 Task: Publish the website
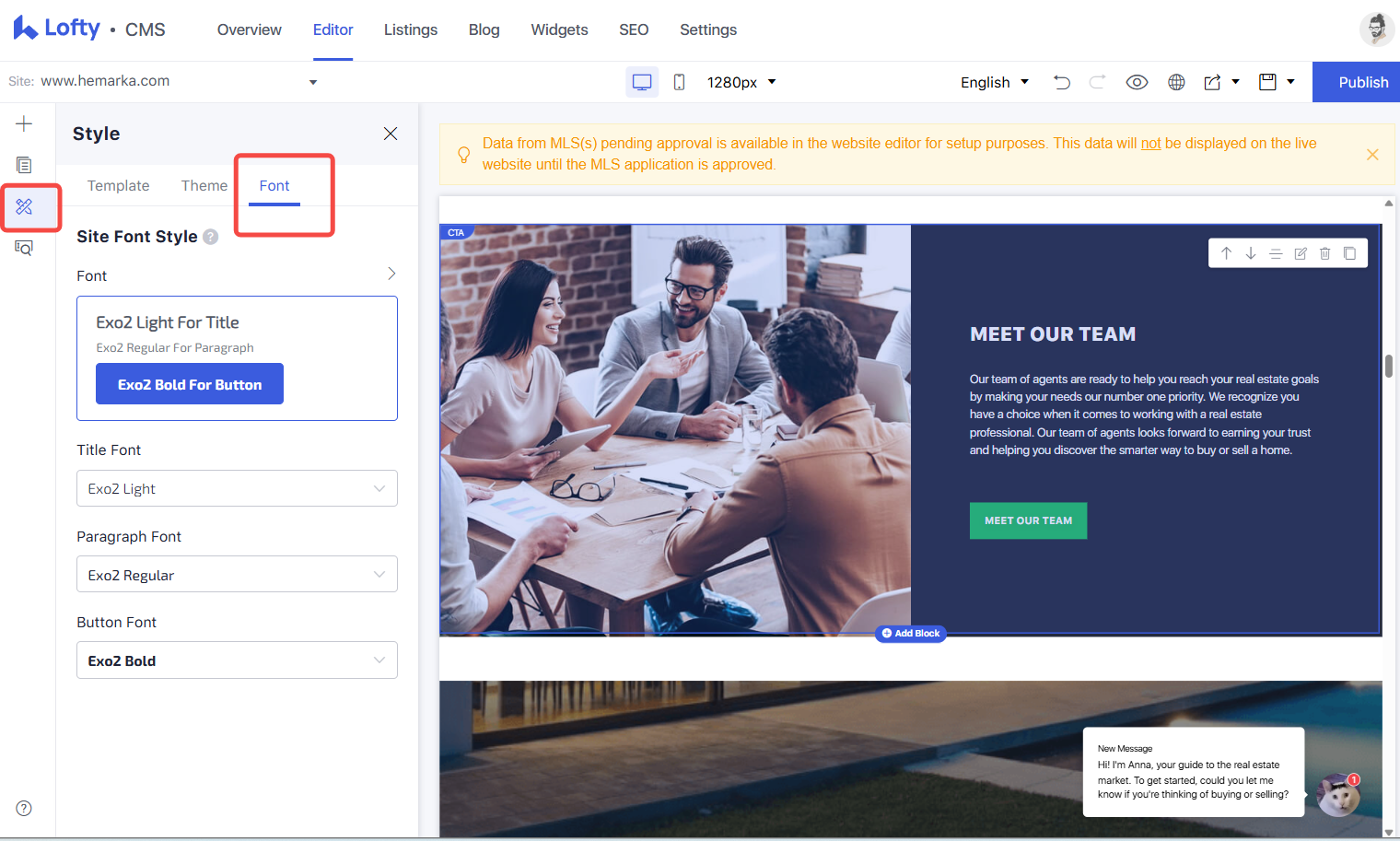(x=1356, y=82)
